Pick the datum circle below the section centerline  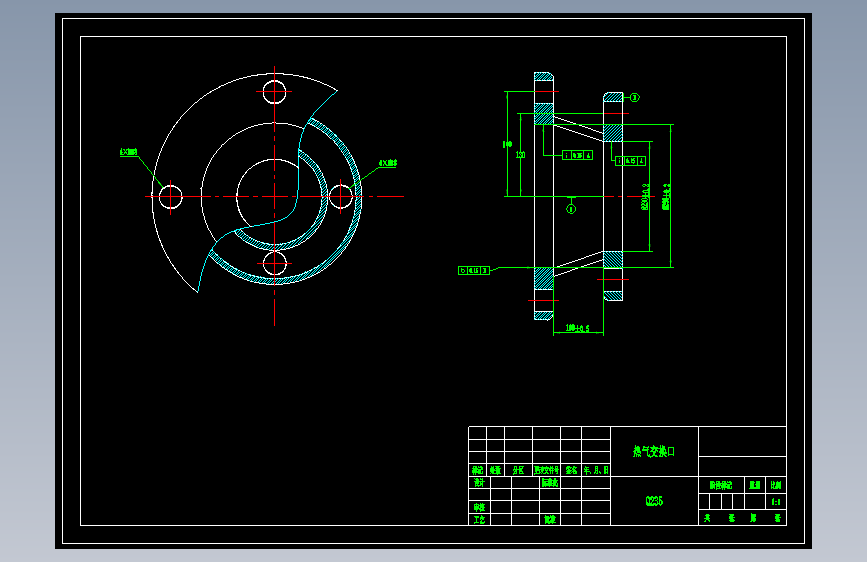pyautogui.click(x=571, y=209)
